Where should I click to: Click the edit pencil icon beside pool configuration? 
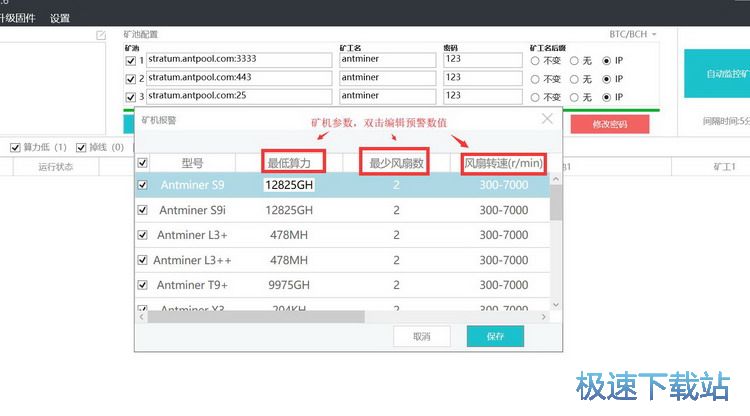[101, 35]
